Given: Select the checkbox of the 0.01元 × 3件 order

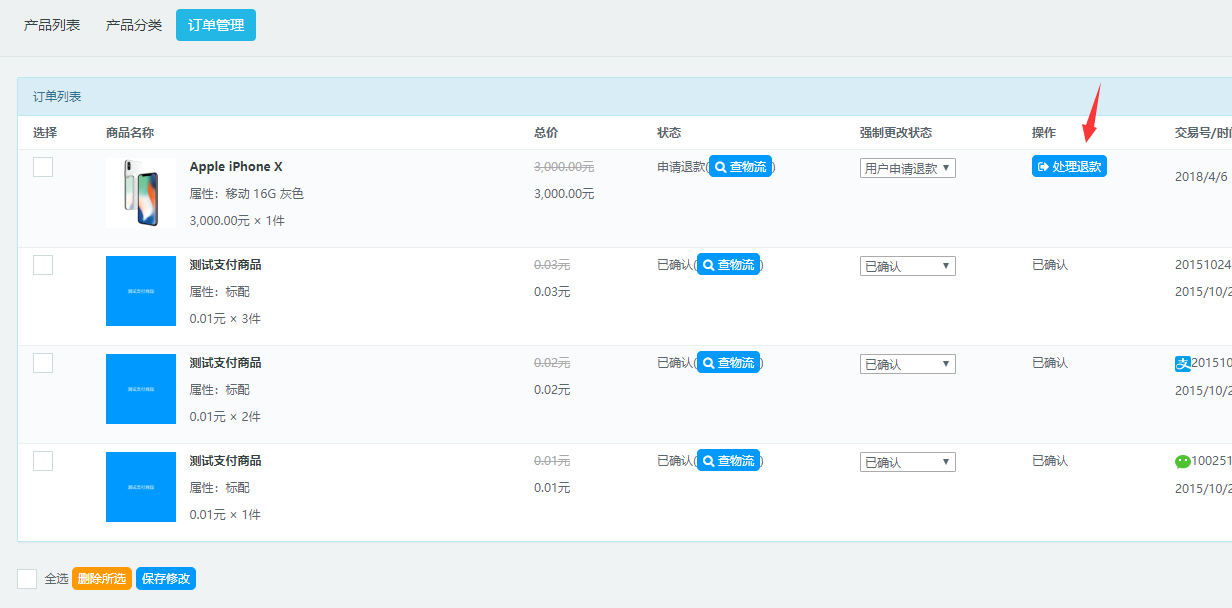Looking at the screenshot, I should [x=43, y=265].
